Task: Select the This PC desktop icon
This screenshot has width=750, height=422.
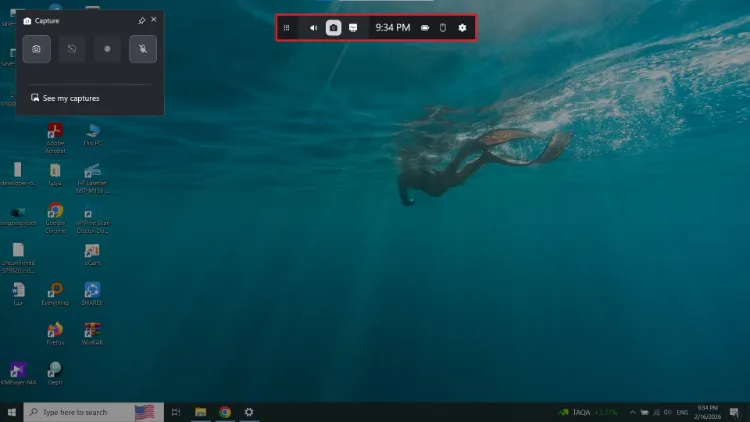Action: [92, 134]
